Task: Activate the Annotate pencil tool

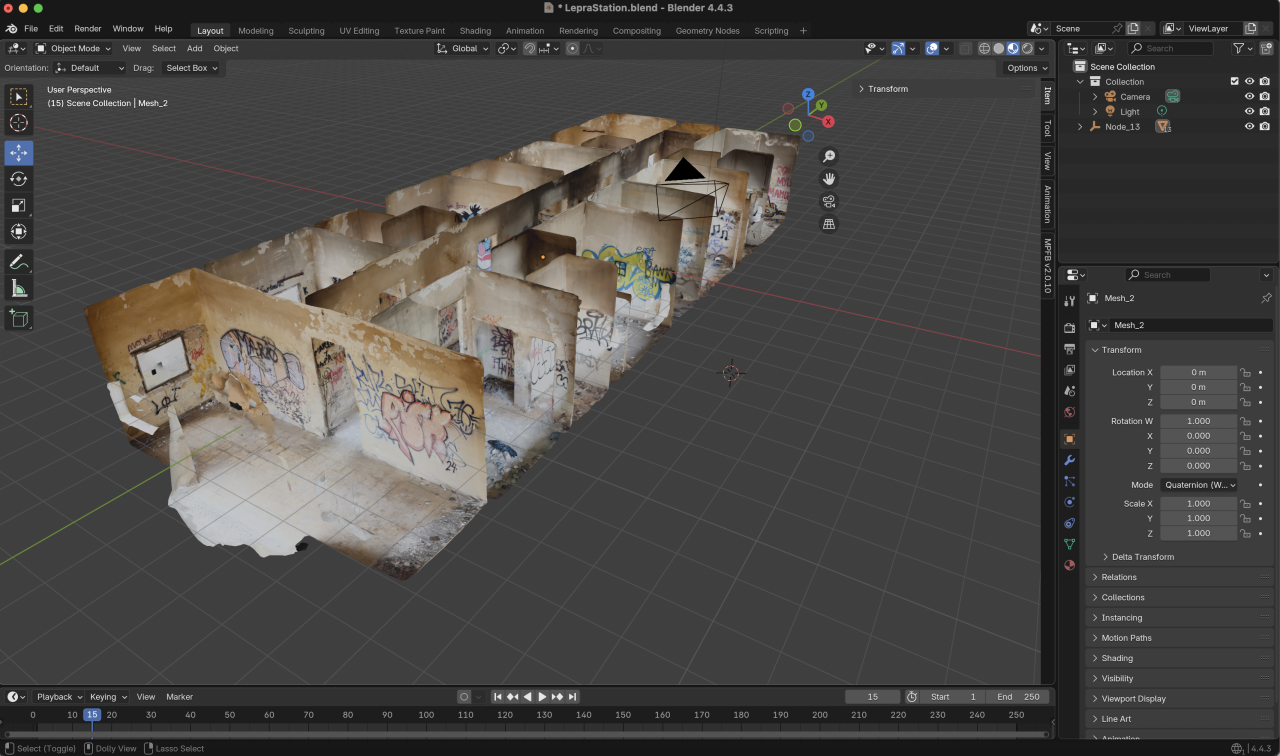Action: 19,262
